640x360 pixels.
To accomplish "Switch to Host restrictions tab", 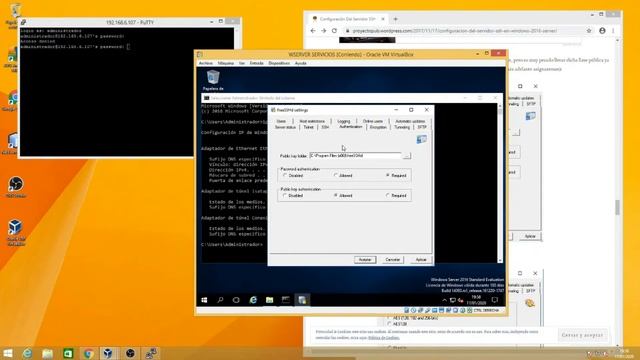I will tap(312, 121).
